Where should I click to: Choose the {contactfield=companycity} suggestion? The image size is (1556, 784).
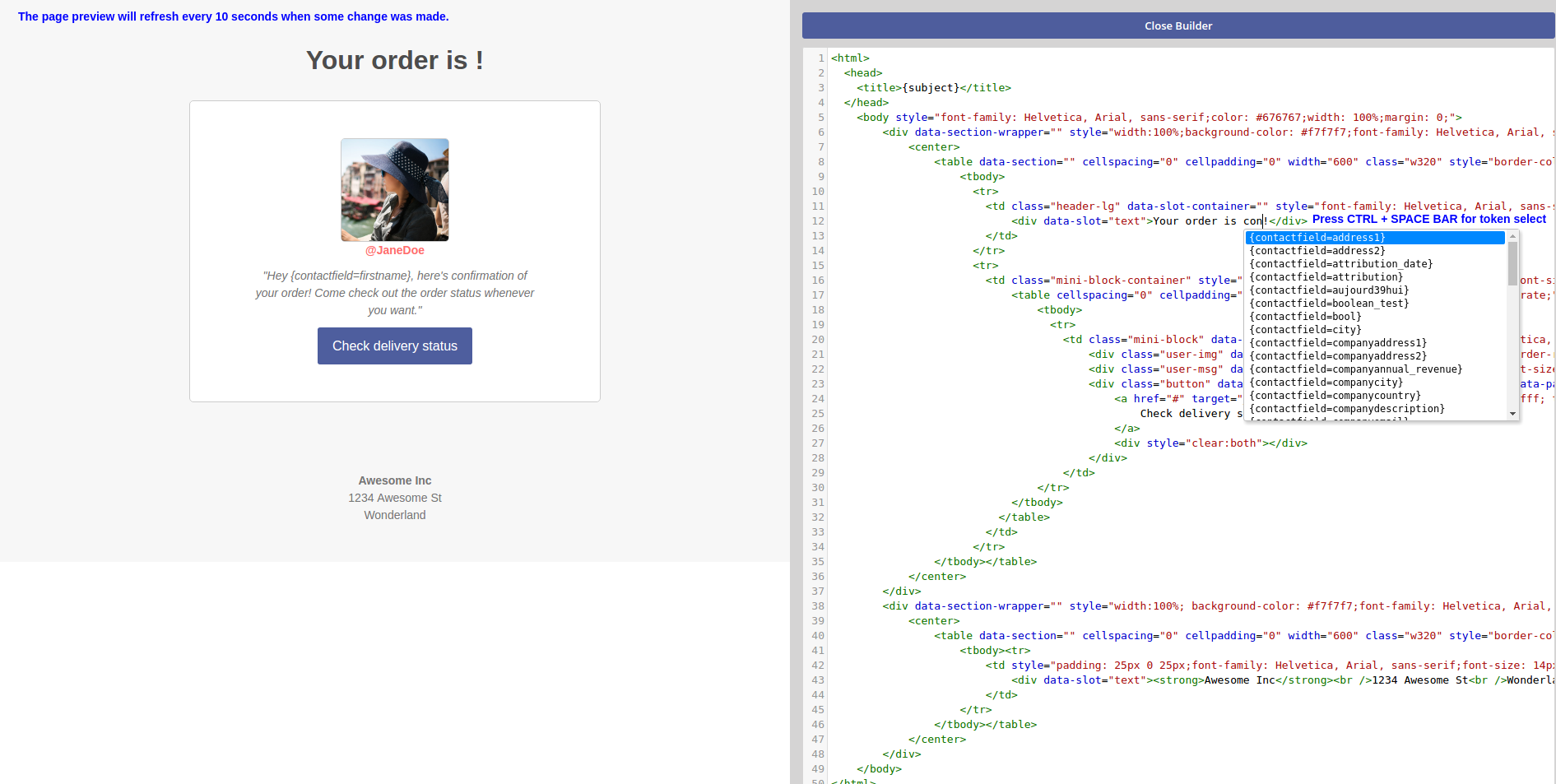pyautogui.click(x=1326, y=383)
